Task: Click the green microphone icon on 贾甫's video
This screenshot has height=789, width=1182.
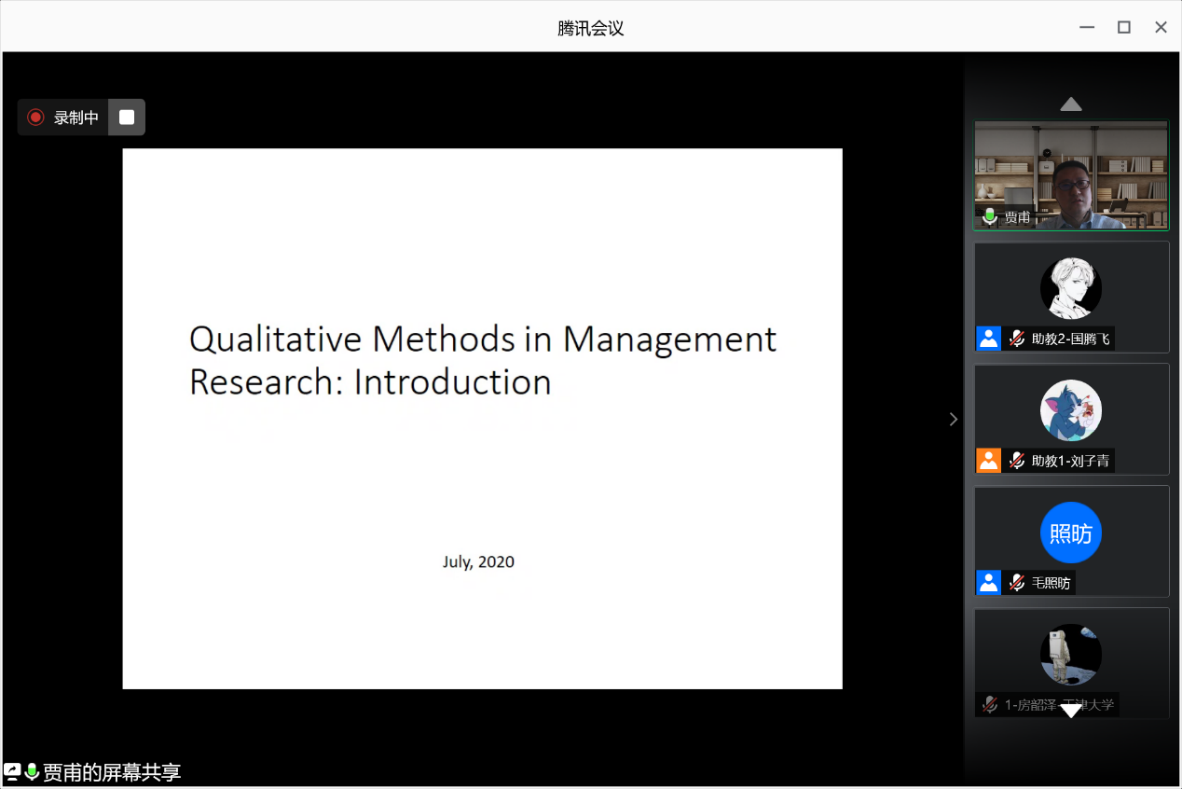Action: click(990, 216)
